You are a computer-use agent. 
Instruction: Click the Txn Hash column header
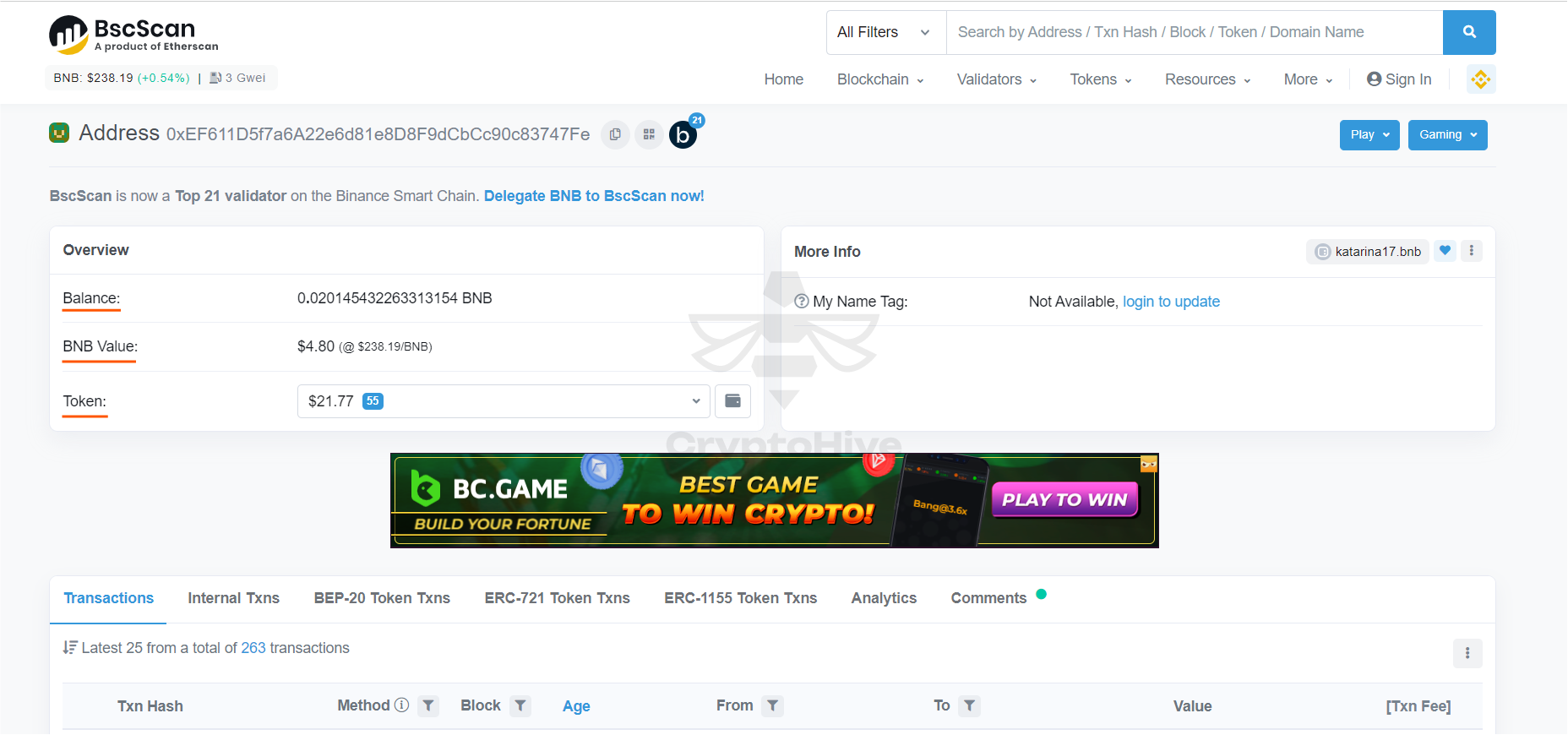pos(150,706)
